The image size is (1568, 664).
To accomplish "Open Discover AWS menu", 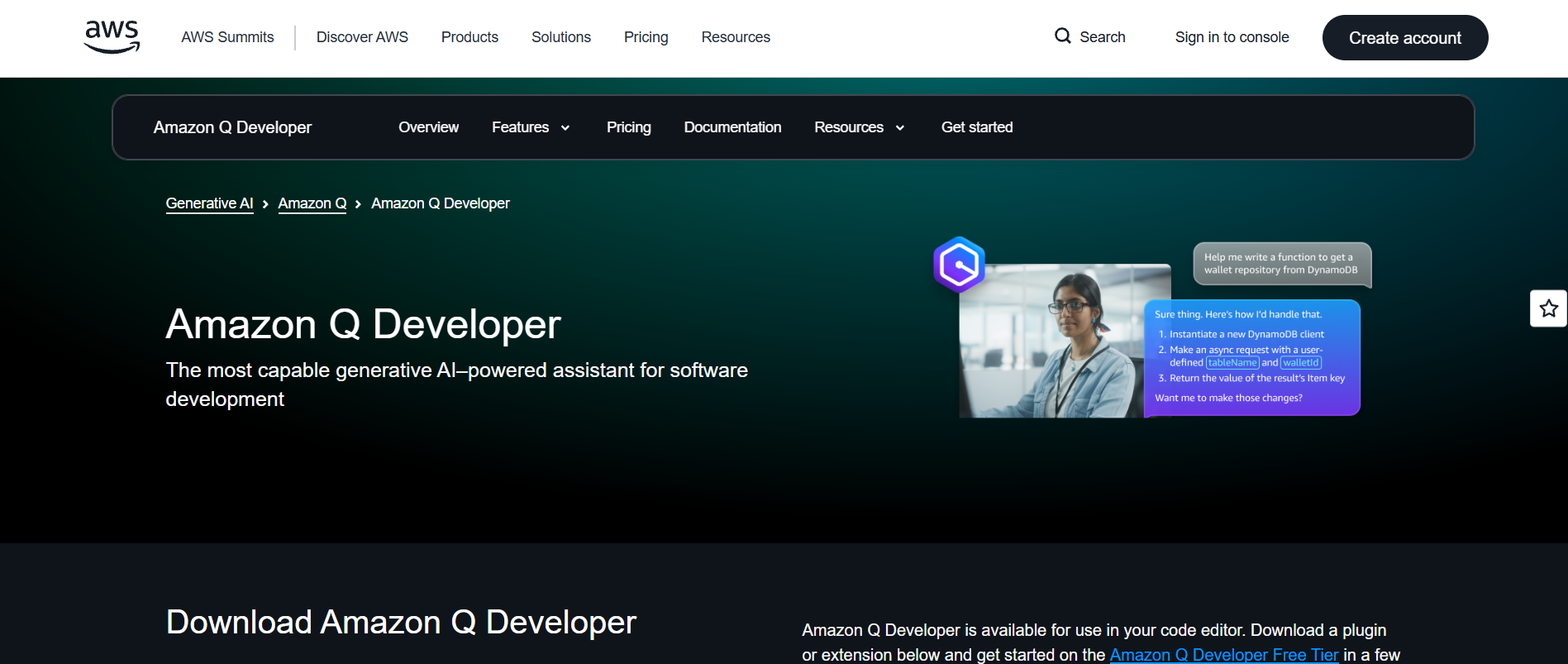I will 362,37.
